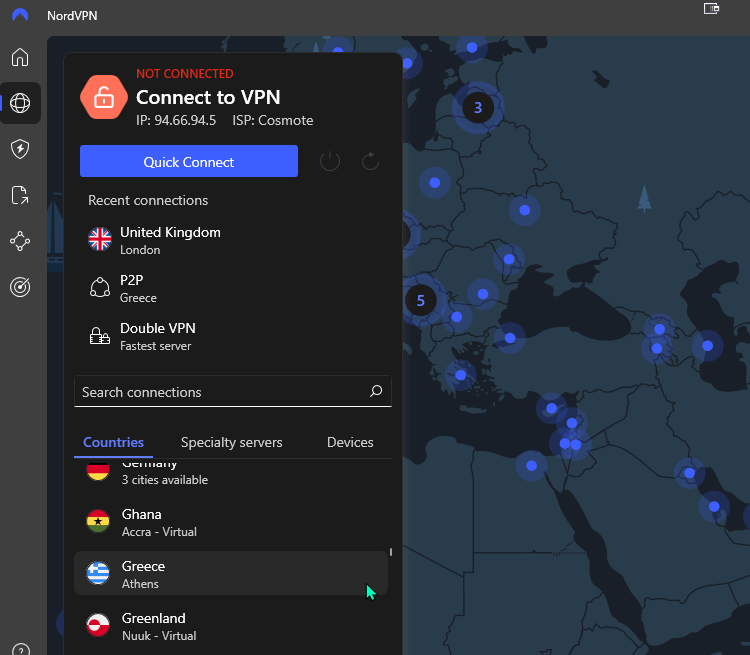
Task: Click the map cluster marker labeled 3
Action: click(478, 108)
